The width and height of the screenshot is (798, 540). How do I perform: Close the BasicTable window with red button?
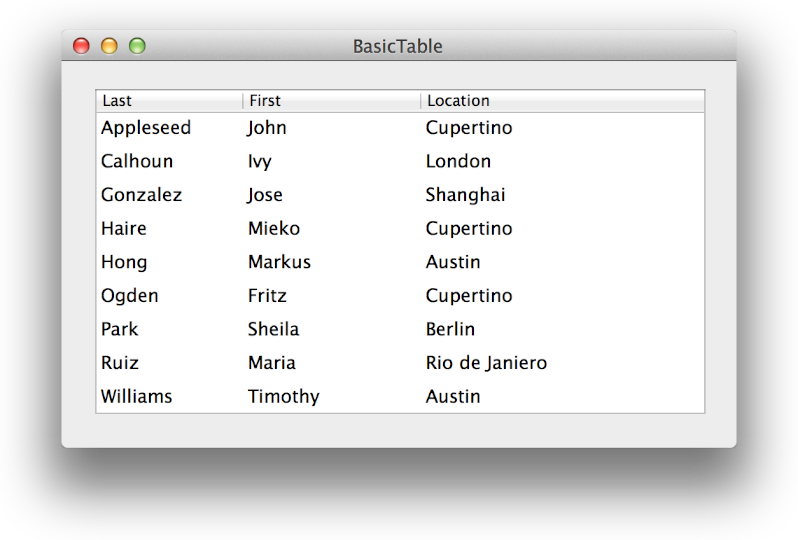[x=82, y=46]
